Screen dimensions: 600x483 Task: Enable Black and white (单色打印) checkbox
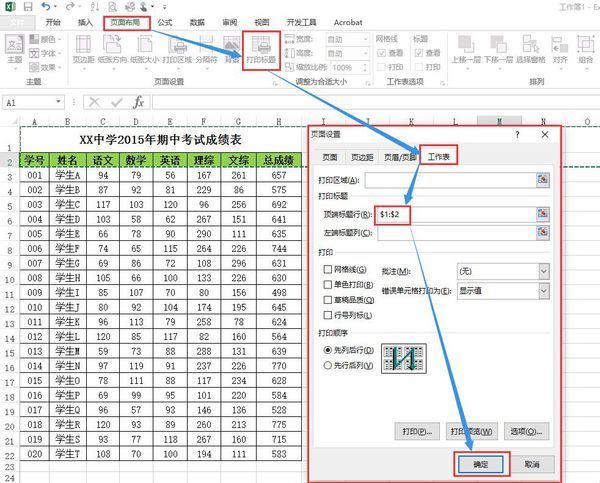[x=328, y=284]
